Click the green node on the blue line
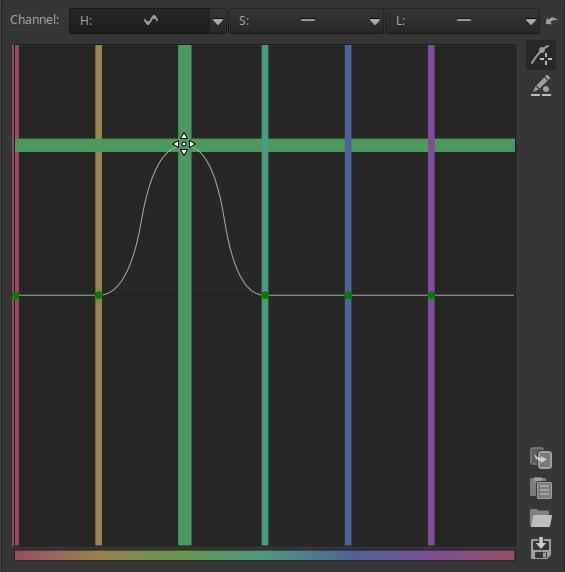This screenshot has width=565, height=572. 348,295
